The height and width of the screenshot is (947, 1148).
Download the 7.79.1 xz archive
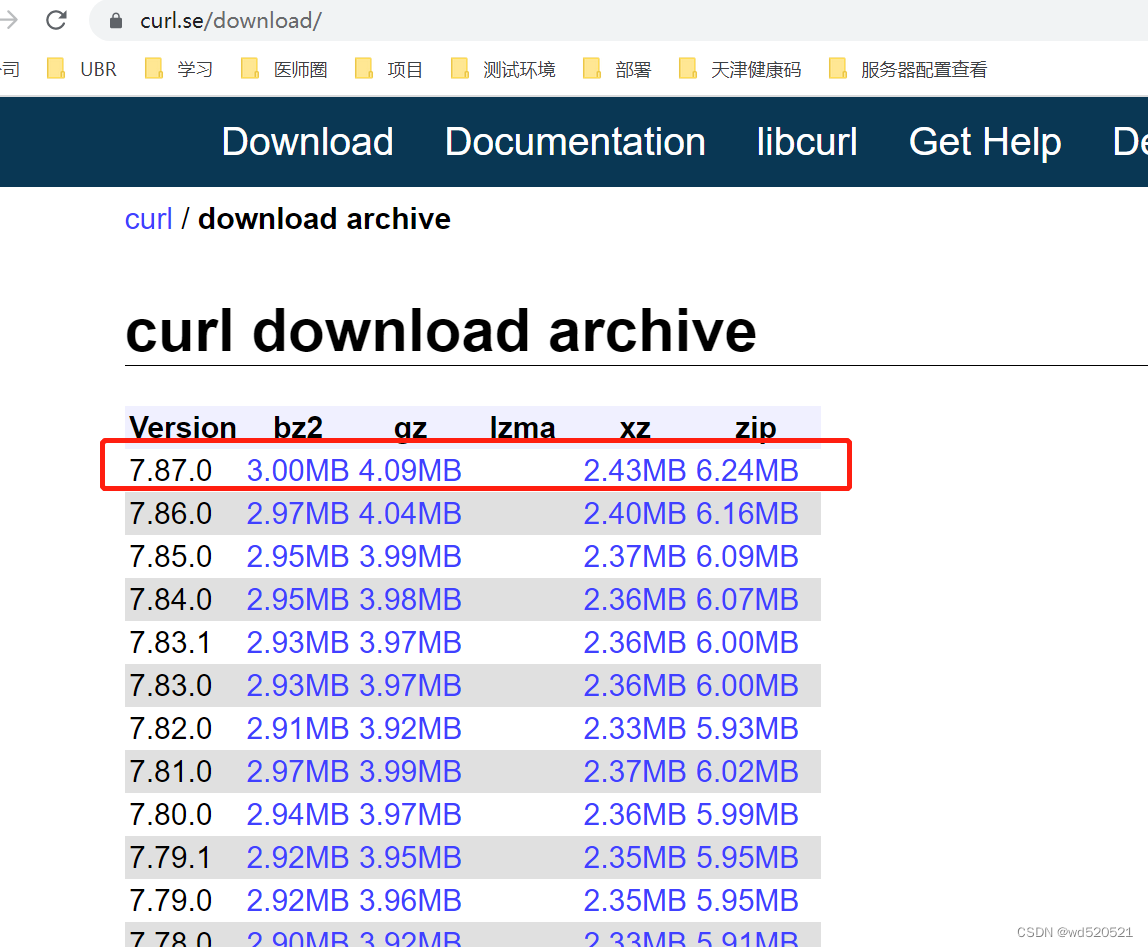[x=635, y=858]
